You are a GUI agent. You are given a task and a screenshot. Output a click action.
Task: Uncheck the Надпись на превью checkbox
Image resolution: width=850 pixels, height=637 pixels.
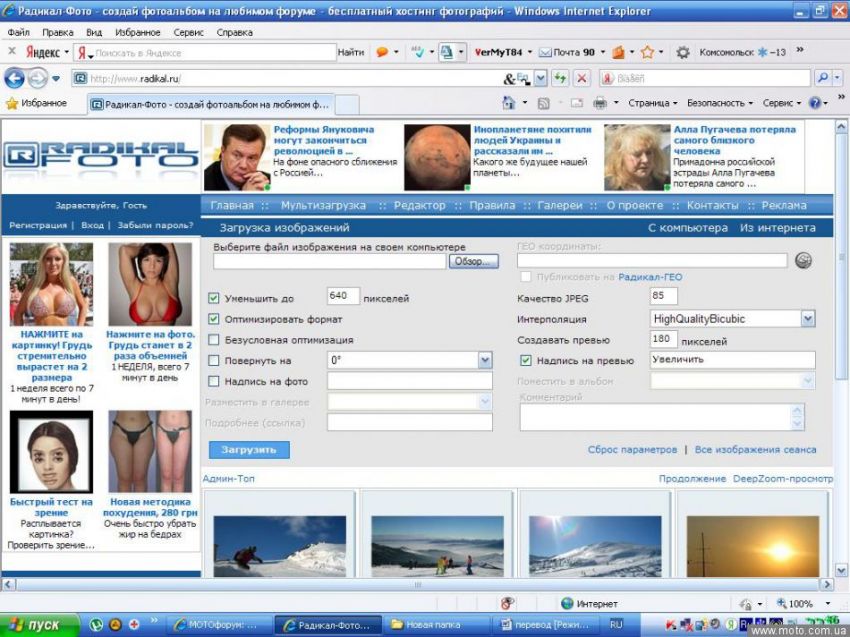pyautogui.click(x=526, y=361)
